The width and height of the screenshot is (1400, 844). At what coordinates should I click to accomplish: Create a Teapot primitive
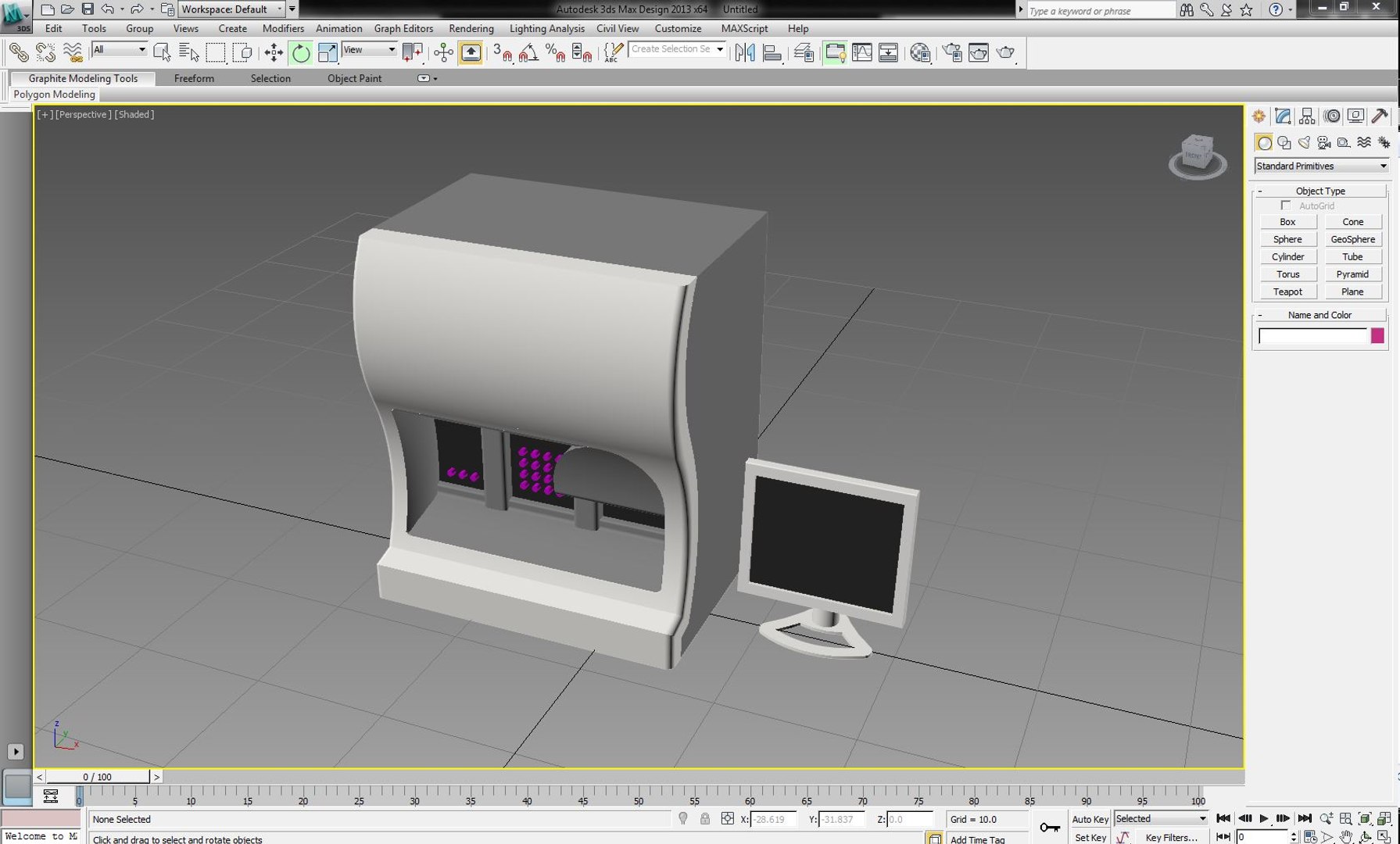coord(1287,291)
